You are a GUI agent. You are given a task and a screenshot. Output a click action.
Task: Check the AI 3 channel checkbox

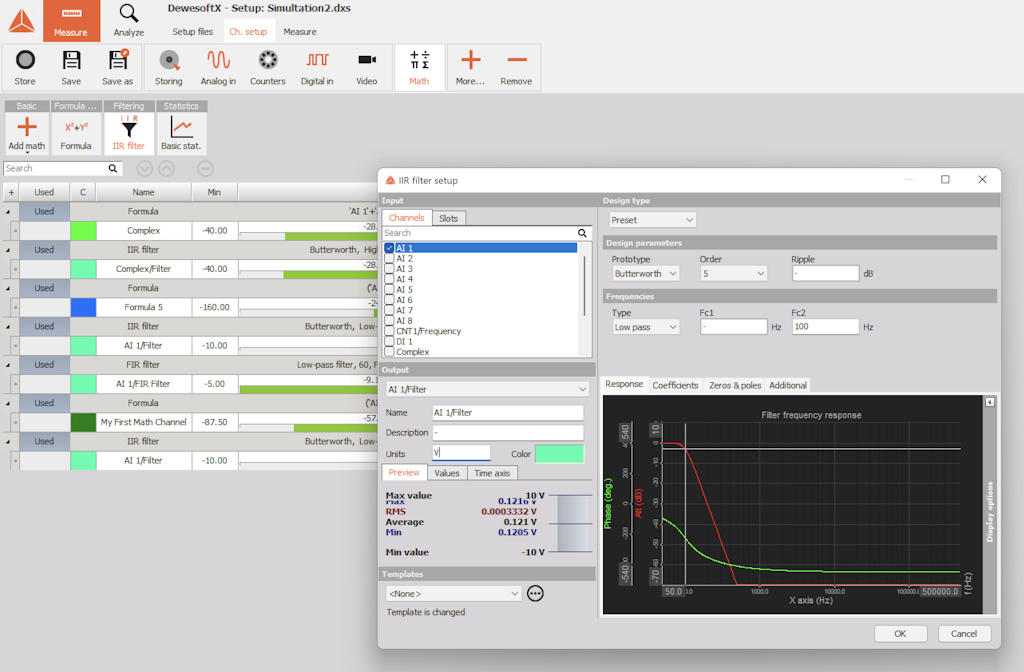(389, 269)
